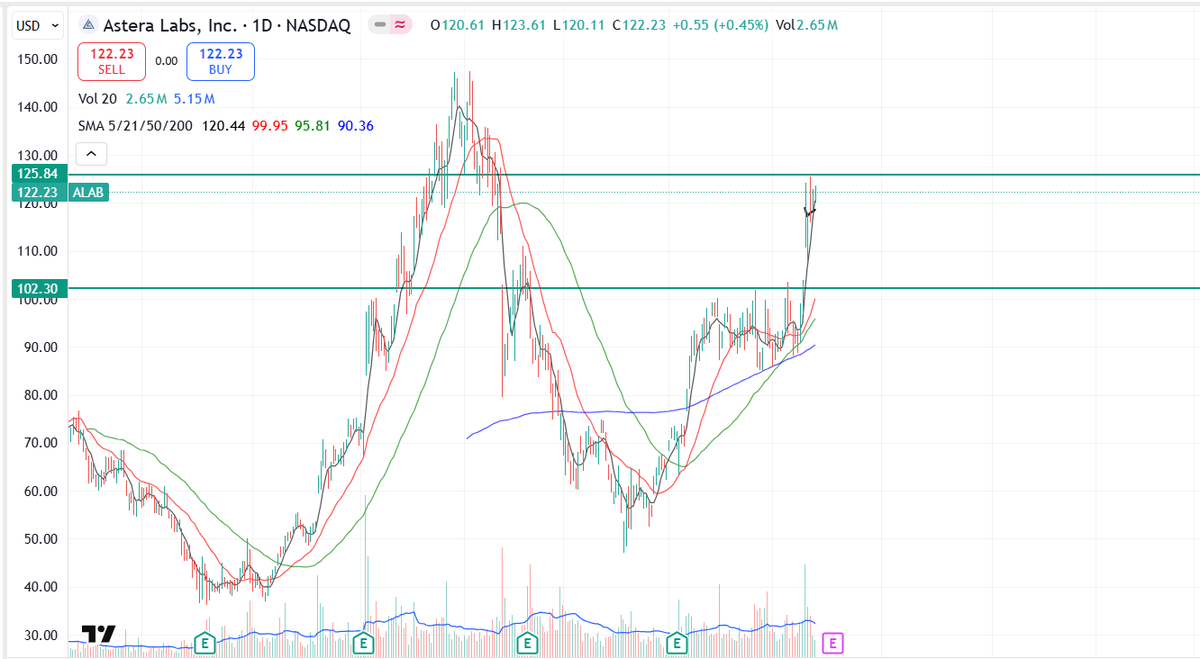Image resolution: width=1200 pixels, height=659 pixels.
Task: Click the 30.00 price axis label
Action: (x=38, y=635)
